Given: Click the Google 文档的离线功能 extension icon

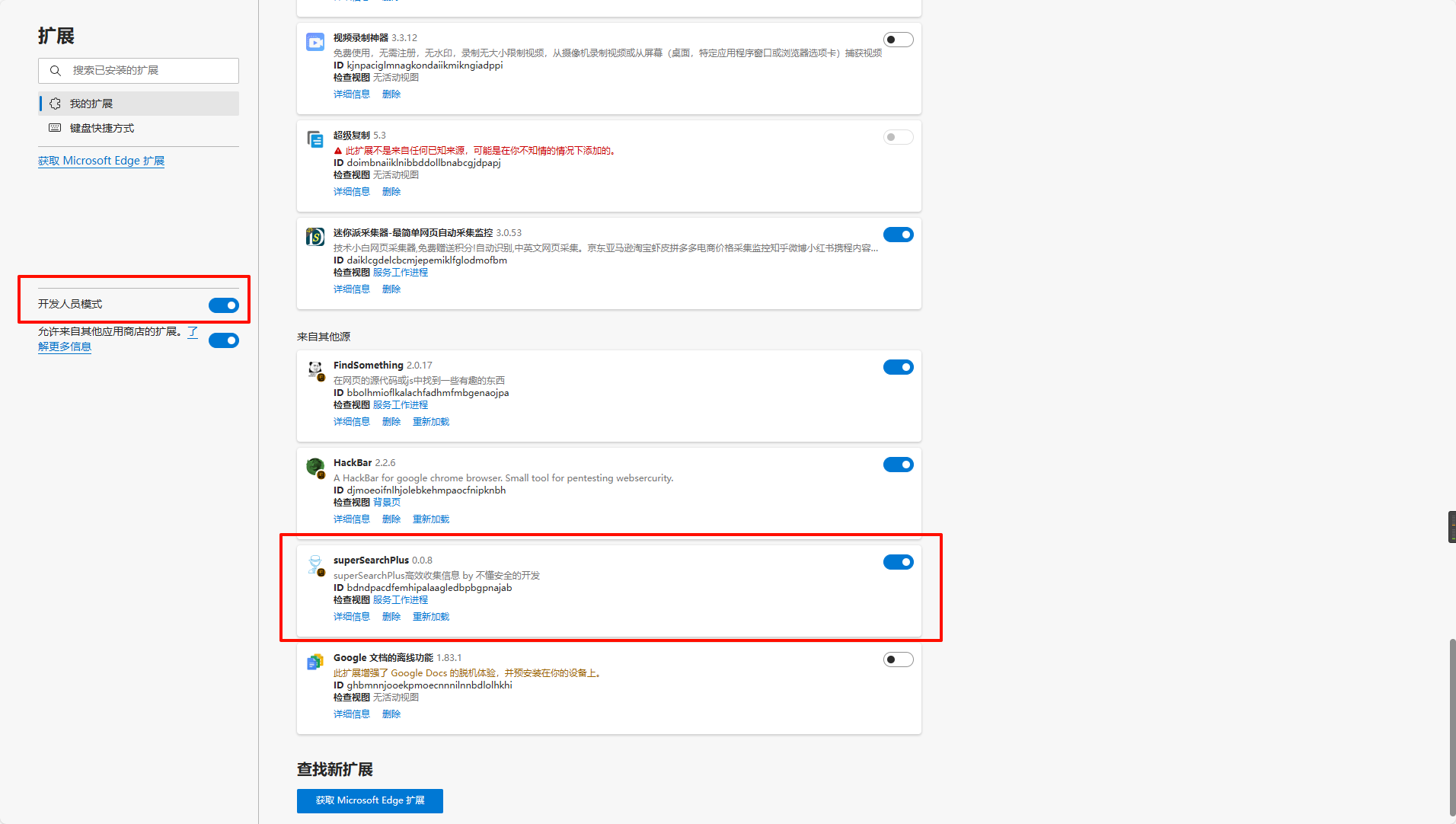Looking at the screenshot, I should (x=315, y=662).
